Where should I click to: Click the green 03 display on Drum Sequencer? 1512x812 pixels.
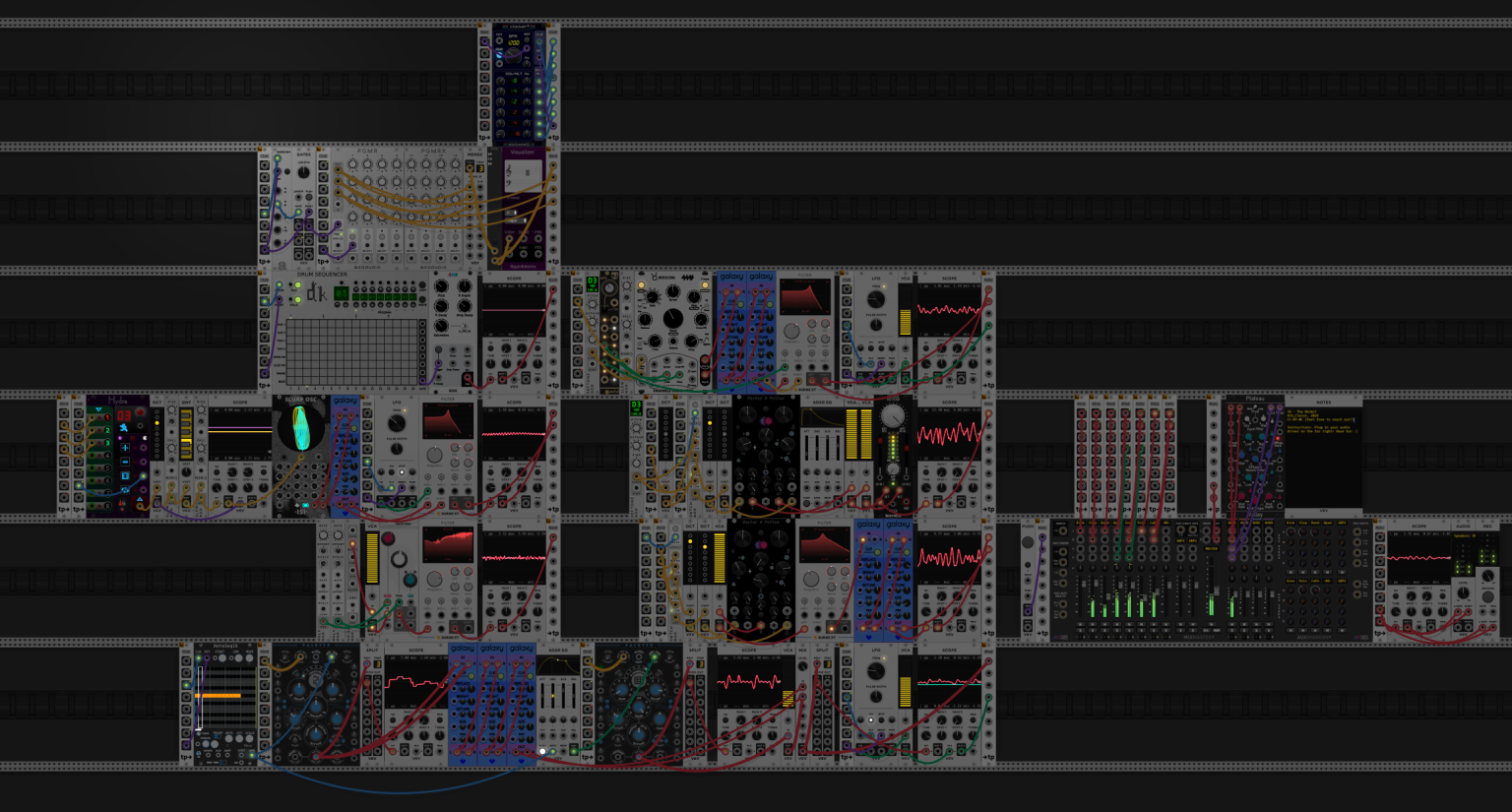pyautogui.click(x=341, y=292)
